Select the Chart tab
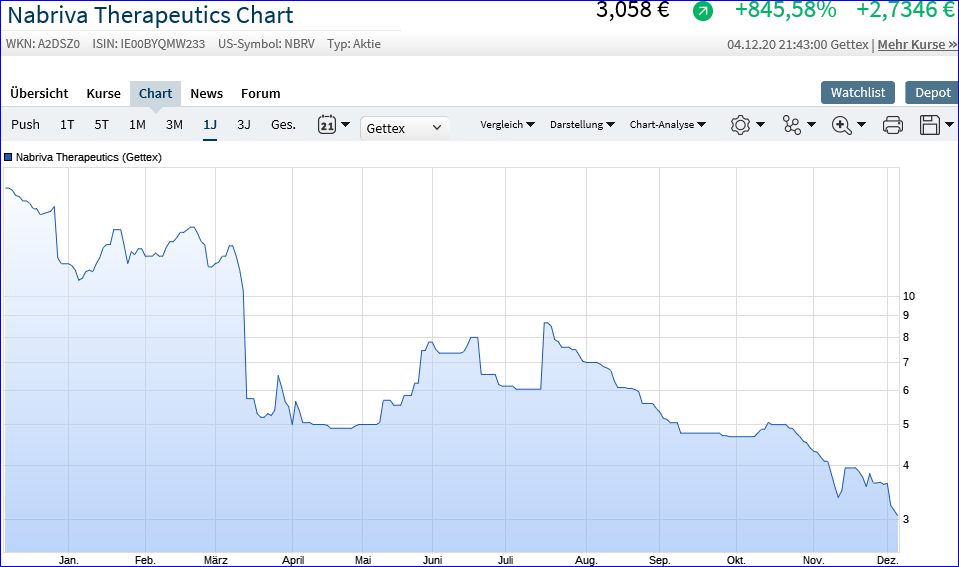The height and width of the screenshot is (567, 959). point(155,94)
